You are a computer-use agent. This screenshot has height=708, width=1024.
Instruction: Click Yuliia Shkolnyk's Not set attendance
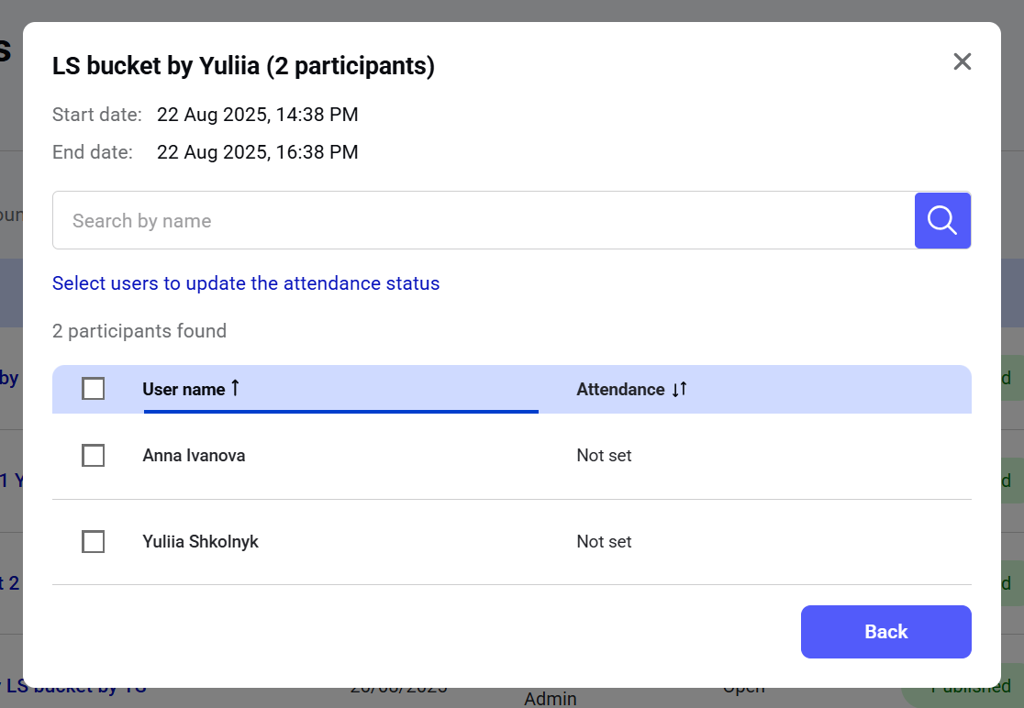click(604, 541)
